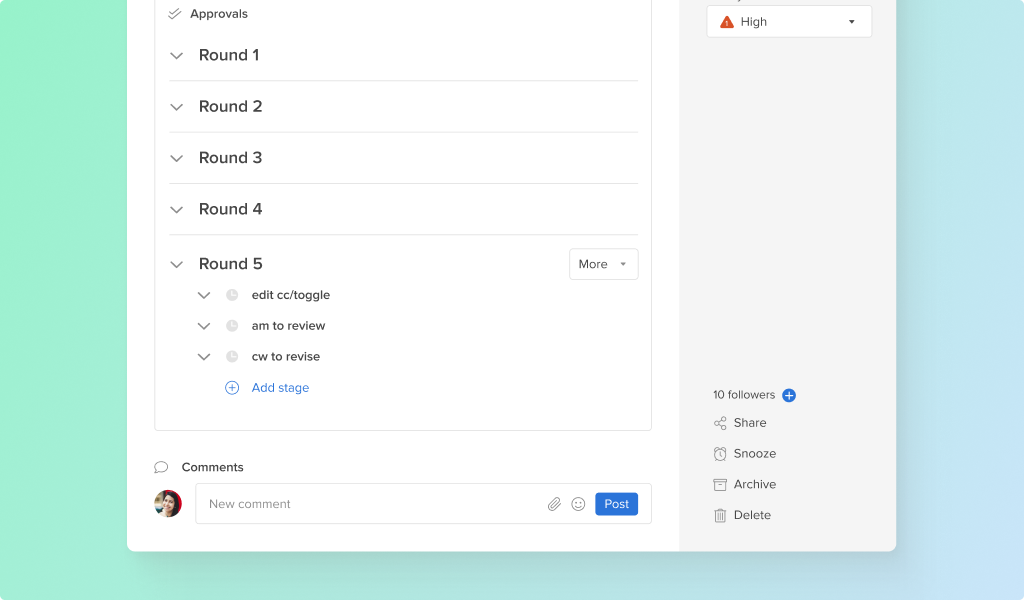This screenshot has height=600, width=1024.
Task: Click the Share icon in sidebar
Action: (720, 423)
